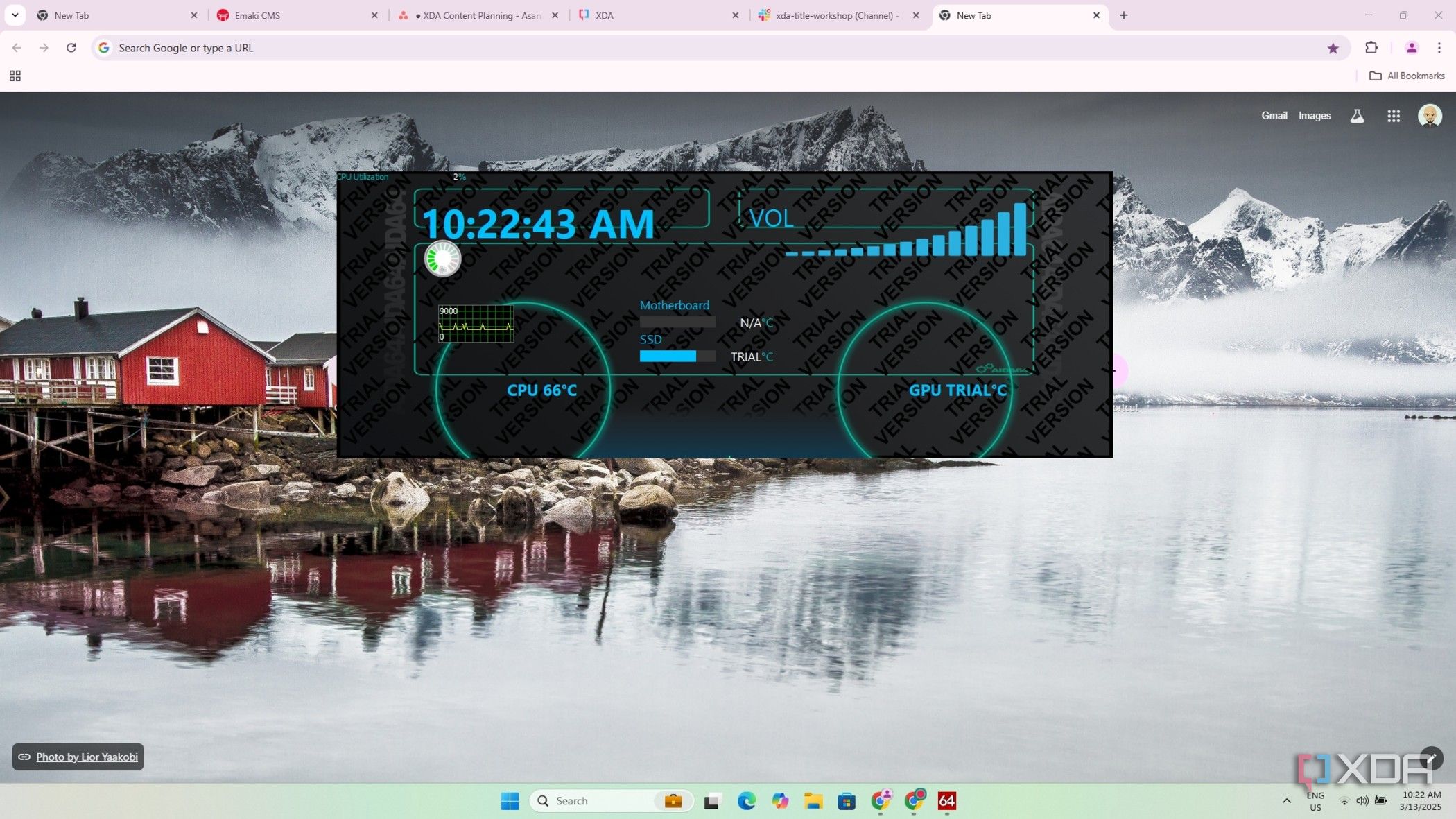Open Google Images link
The height and width of the screenshot is (819, 1456).
coord(1315,116)
